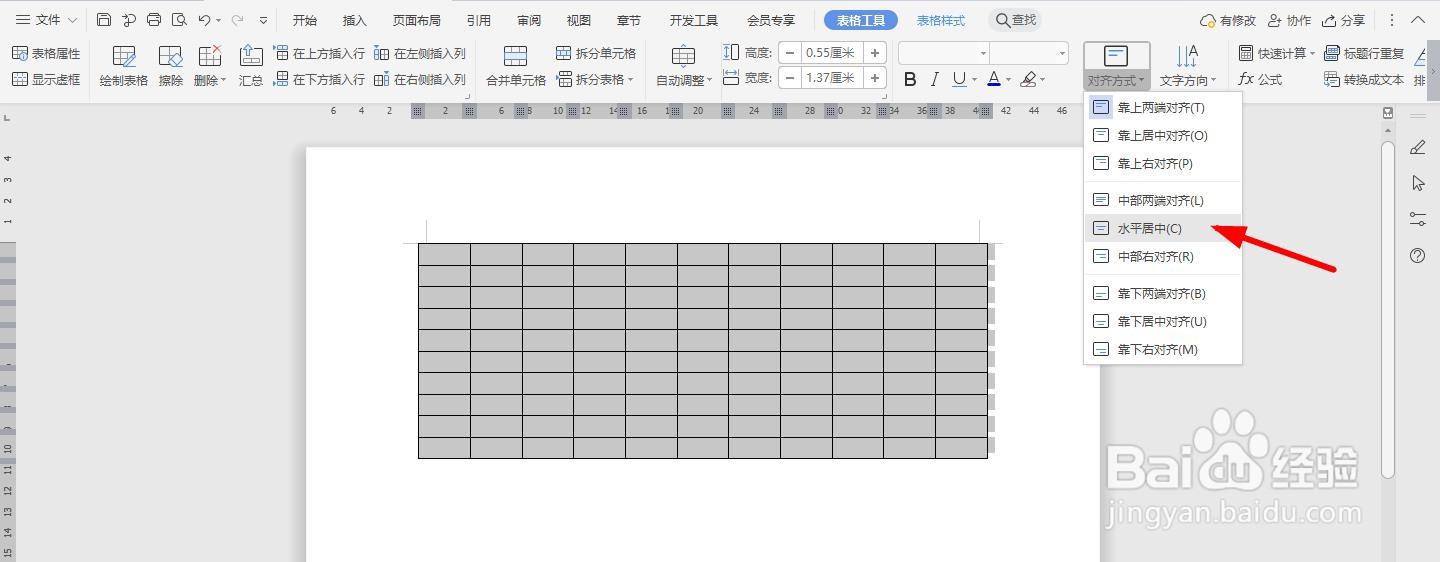Screen dimensions: 1440x562
Task: Collapse the ribbon with the chevron-up icon
Action: click(1419, 20)
